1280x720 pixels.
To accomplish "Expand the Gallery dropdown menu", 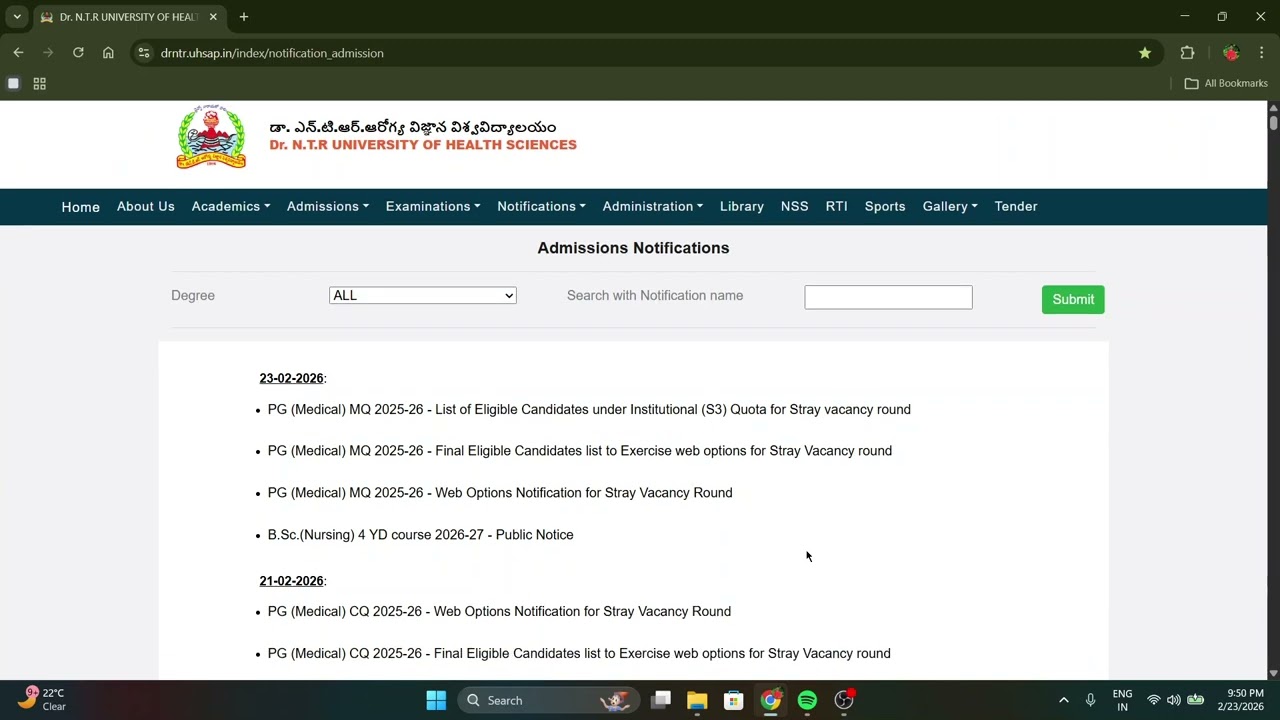I will coord(950,206).
